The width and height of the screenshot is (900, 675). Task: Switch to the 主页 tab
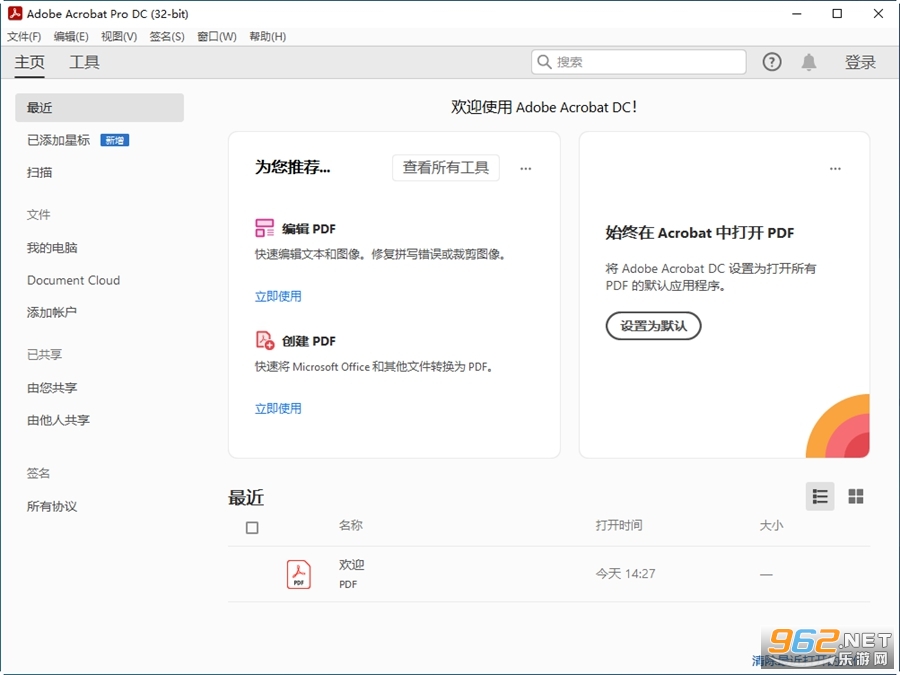[29, 62]
